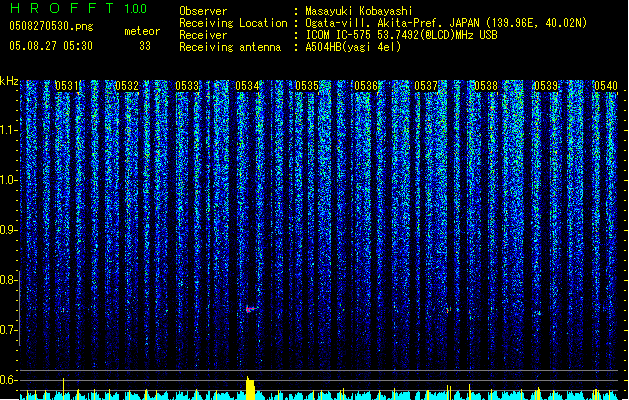Click the 0.9 frequency axis label

[x=9, y=230]
